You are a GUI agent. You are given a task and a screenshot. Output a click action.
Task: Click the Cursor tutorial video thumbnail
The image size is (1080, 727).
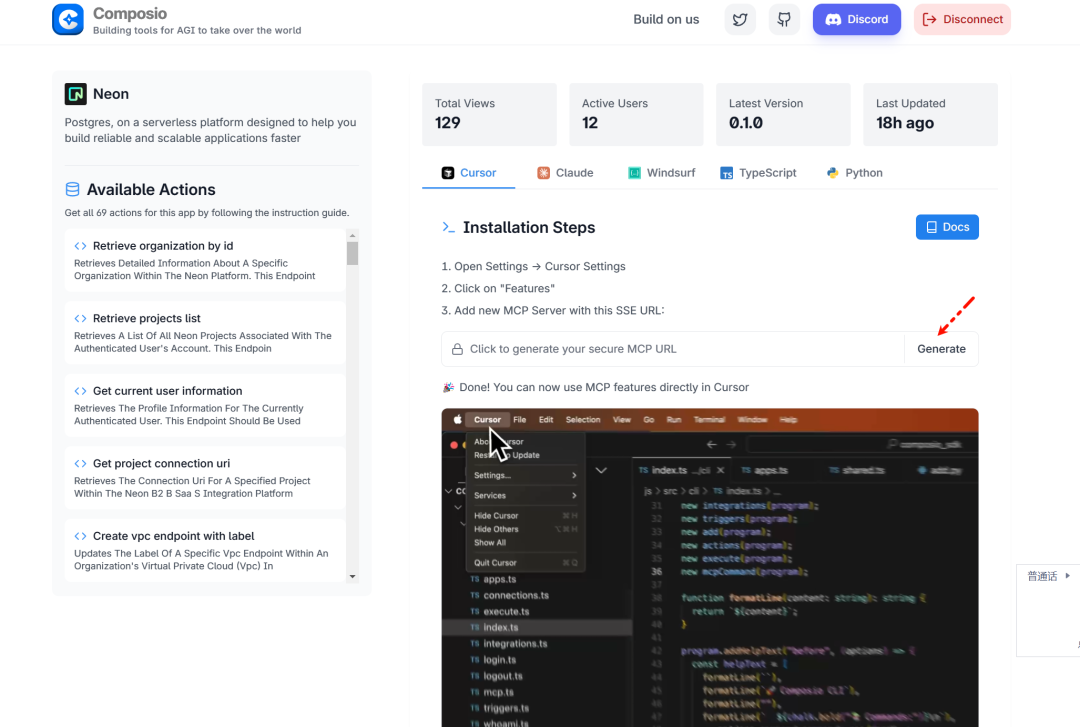click(x=710, y=568)
